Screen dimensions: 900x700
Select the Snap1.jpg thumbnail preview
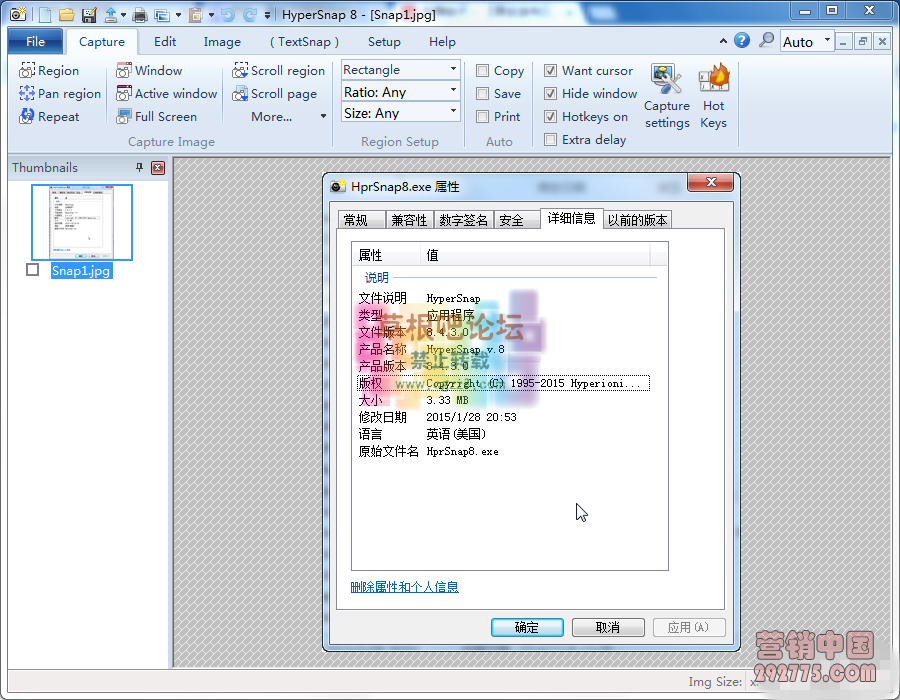(x=82, y=222)
